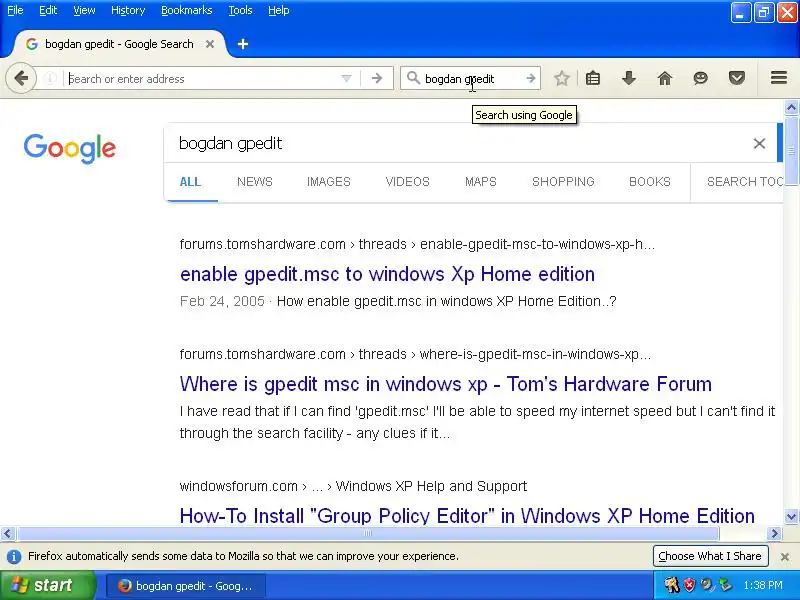Open the File menu
This screenshot has width=800, height=600.
(15, 10)
